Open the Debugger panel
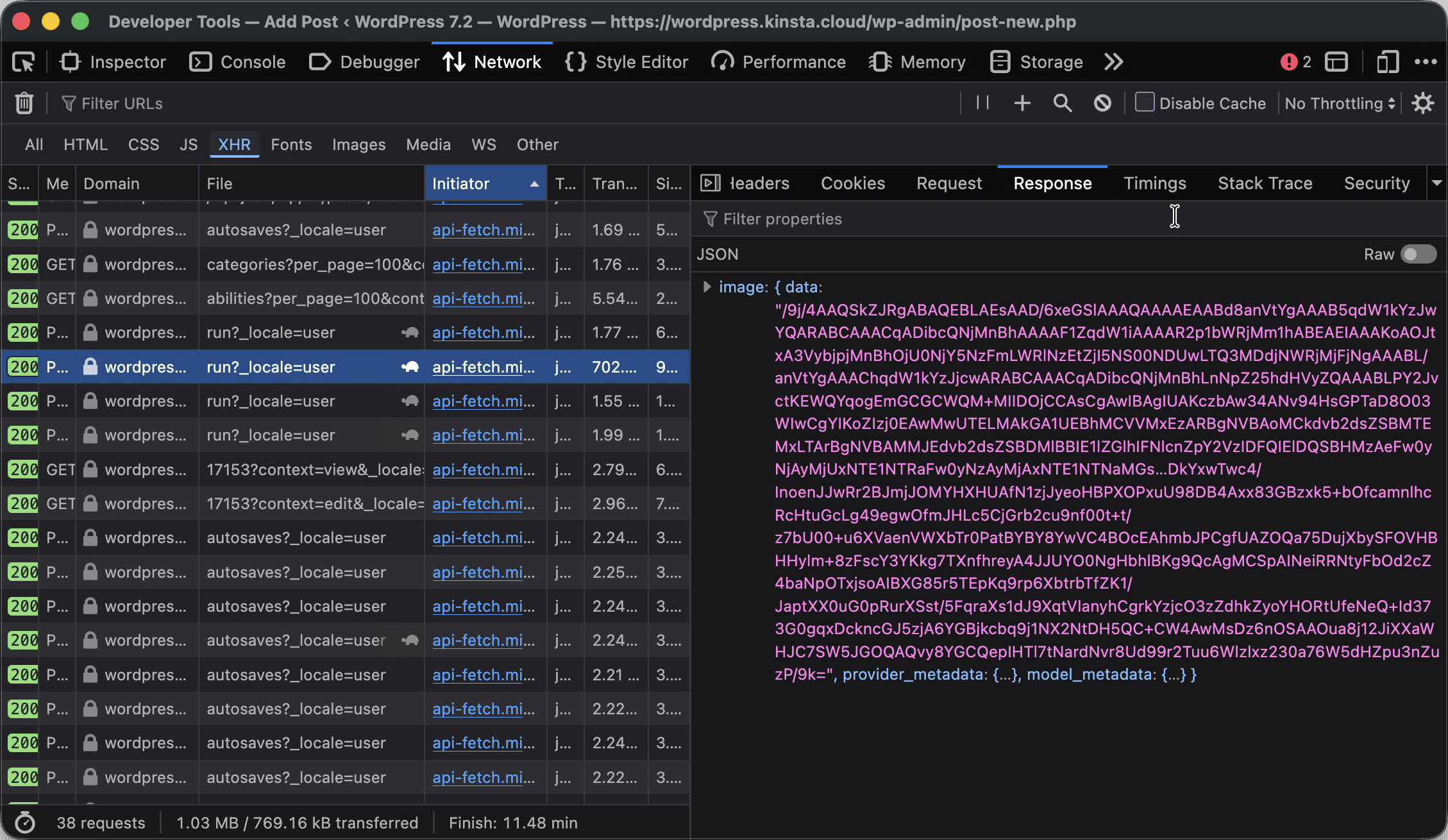Image resolution: width=1448 pixels, height=840 pixels. tap(364, 62)
